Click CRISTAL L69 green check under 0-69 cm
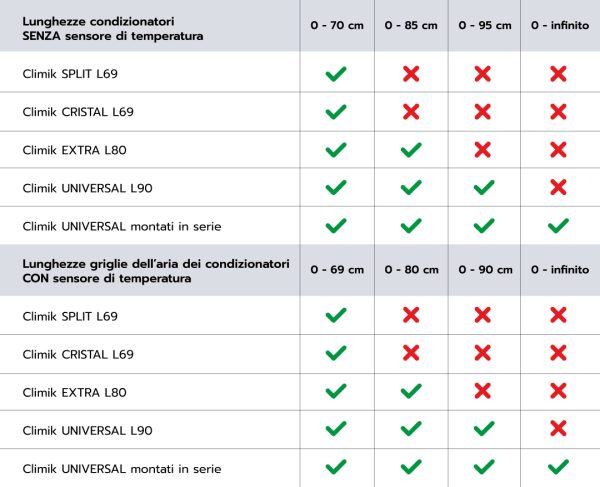 (336, 353)
